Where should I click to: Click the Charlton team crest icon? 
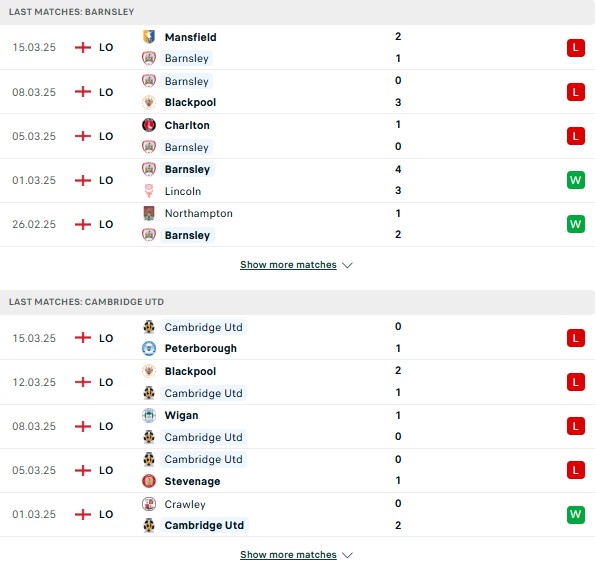point(149,125)
